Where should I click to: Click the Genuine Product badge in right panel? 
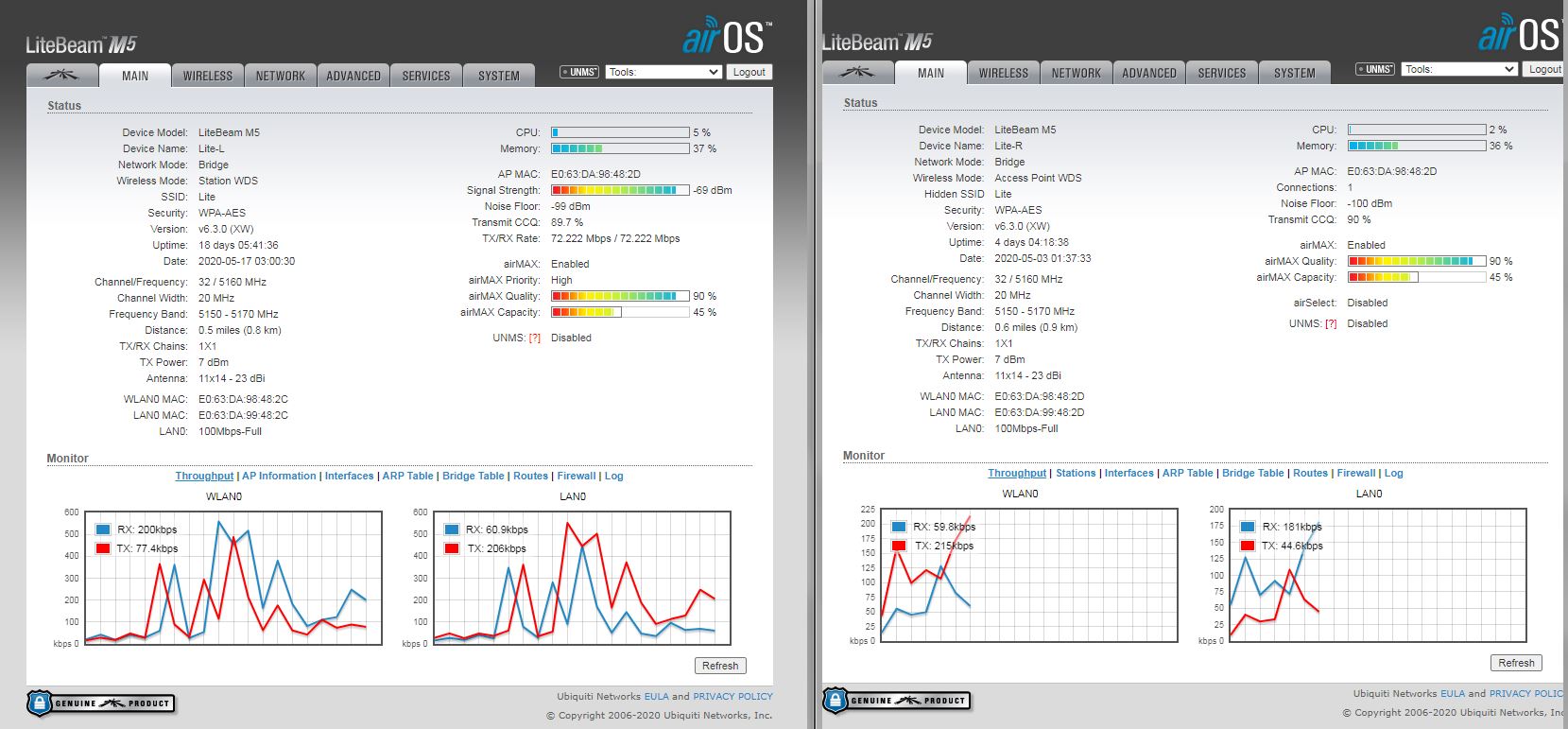tap(897, 701)
